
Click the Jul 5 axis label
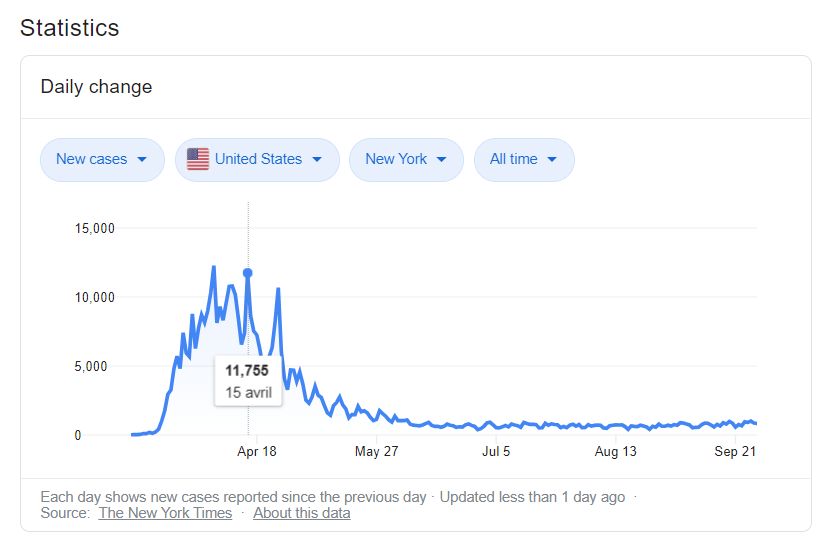[x=496, y=452]
